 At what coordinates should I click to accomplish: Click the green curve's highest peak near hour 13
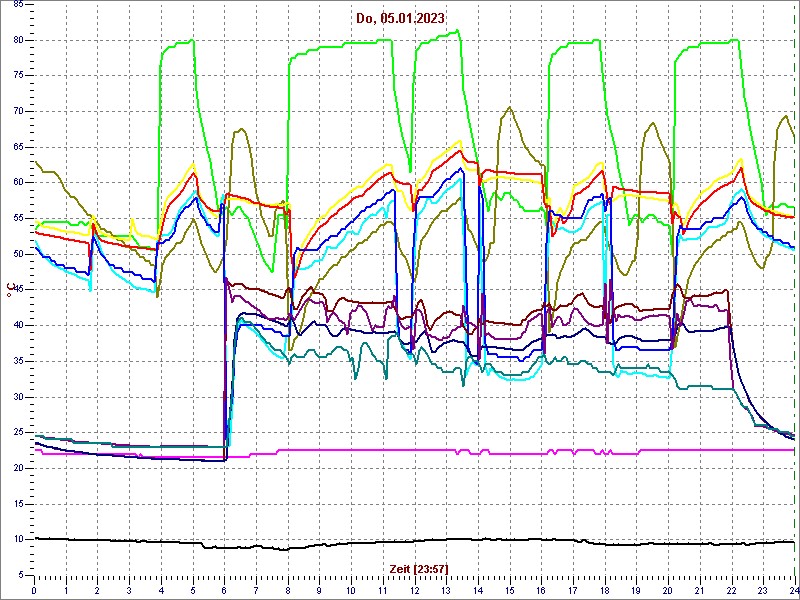coord(457,31)
